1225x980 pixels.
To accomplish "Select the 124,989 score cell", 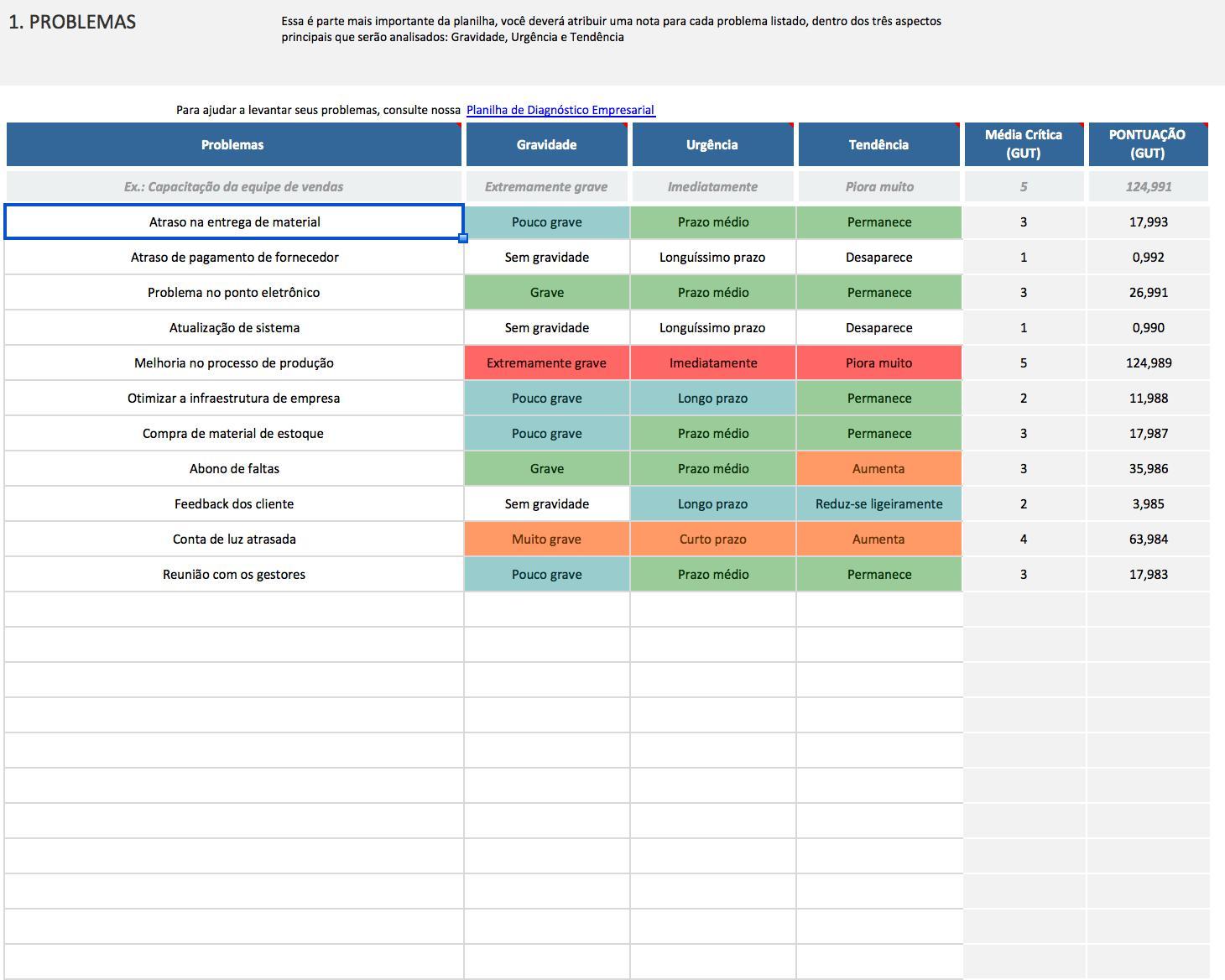I will pos(1148,363).
